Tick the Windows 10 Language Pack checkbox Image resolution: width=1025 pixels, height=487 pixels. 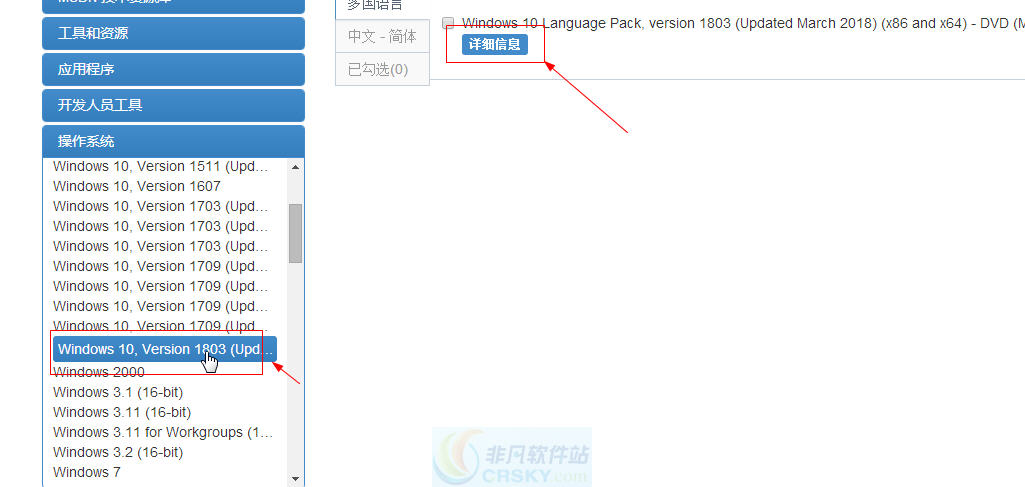(448, 24)
